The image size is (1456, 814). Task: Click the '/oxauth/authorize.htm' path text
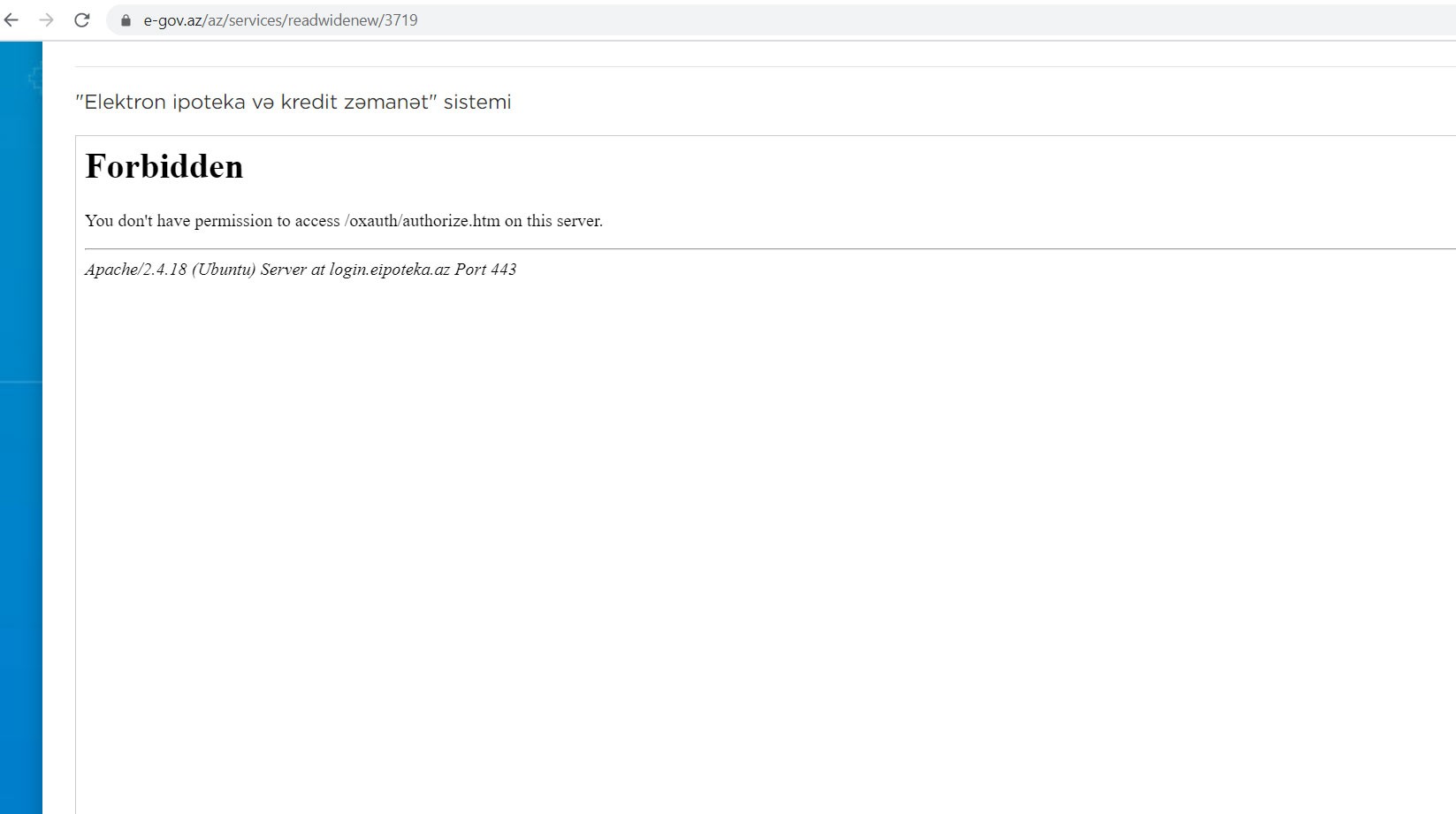tap(422, 221)
